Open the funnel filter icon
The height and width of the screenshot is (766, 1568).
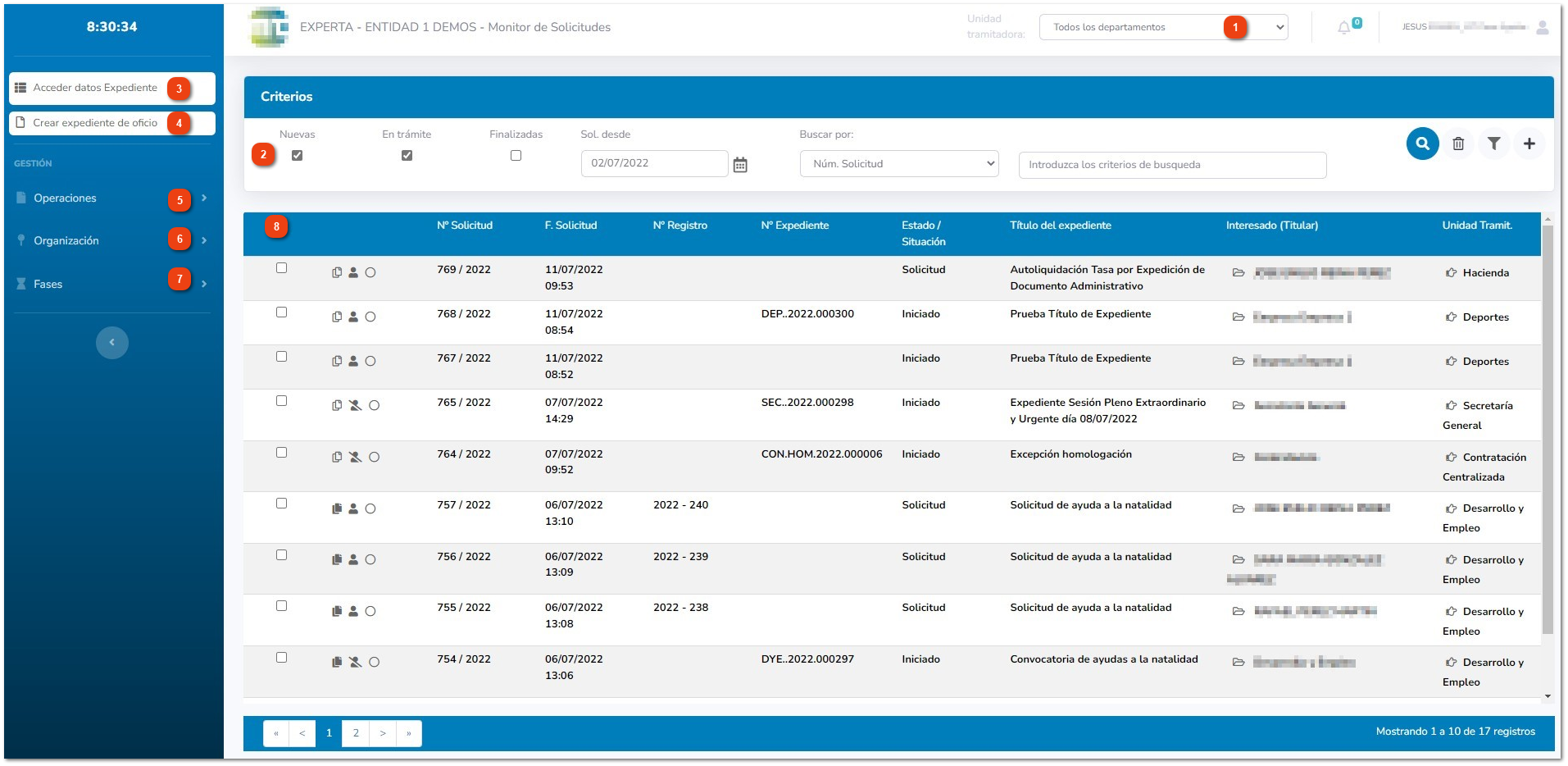click(1493, 144)
